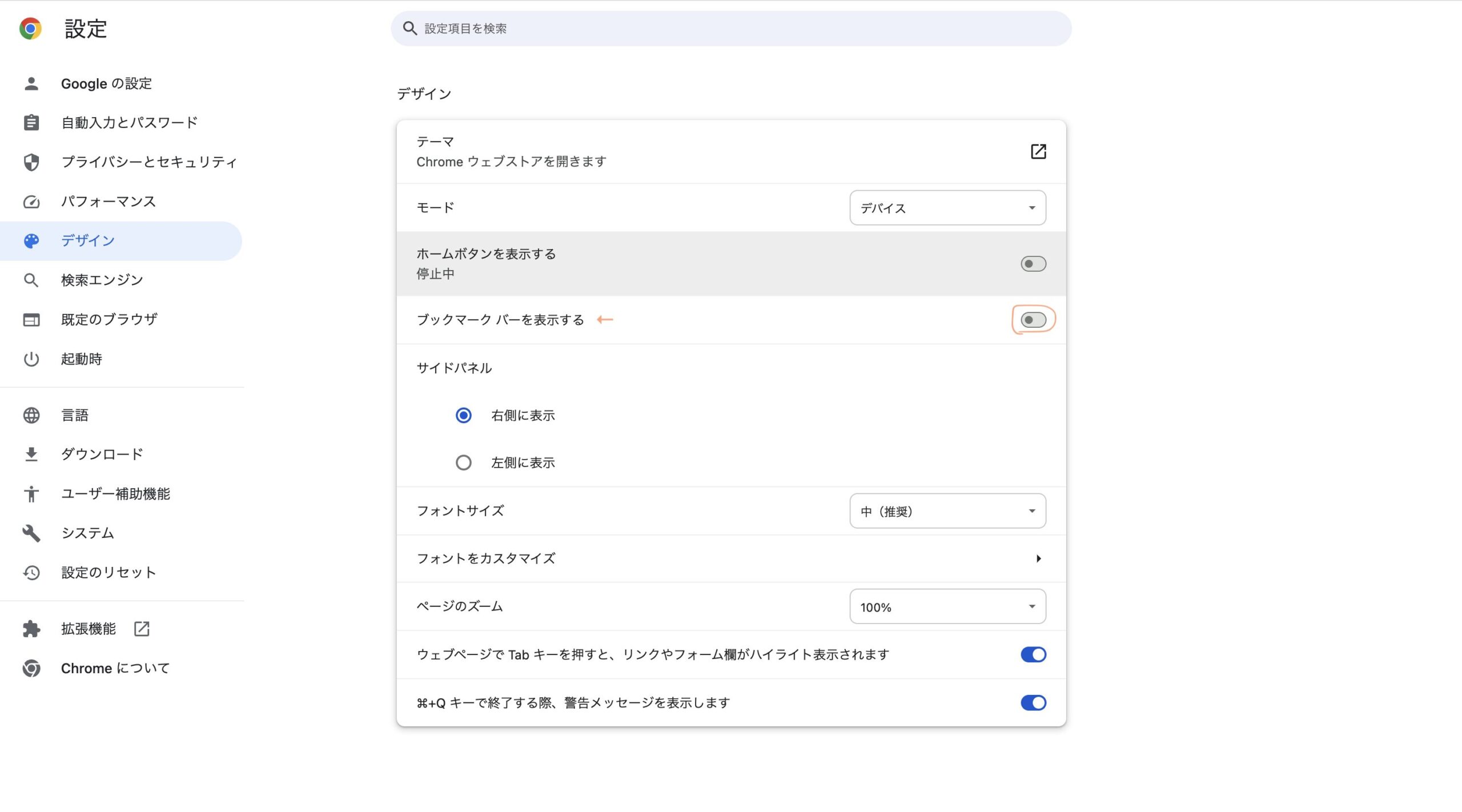Click the magnifier icon for 検索エンジン
1462x812 pixels.
[x=31, y=280]
